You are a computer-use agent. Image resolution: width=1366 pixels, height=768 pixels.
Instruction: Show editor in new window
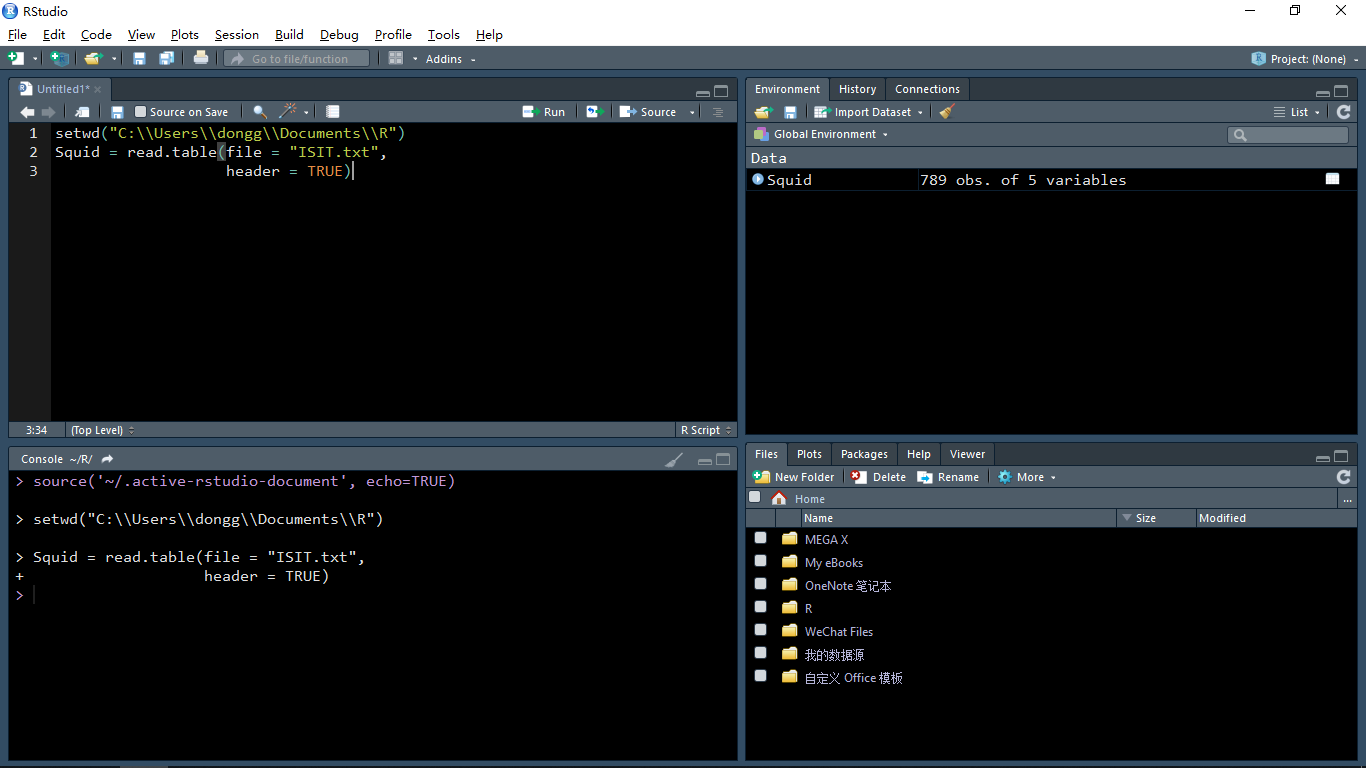(x=83, y=112)
